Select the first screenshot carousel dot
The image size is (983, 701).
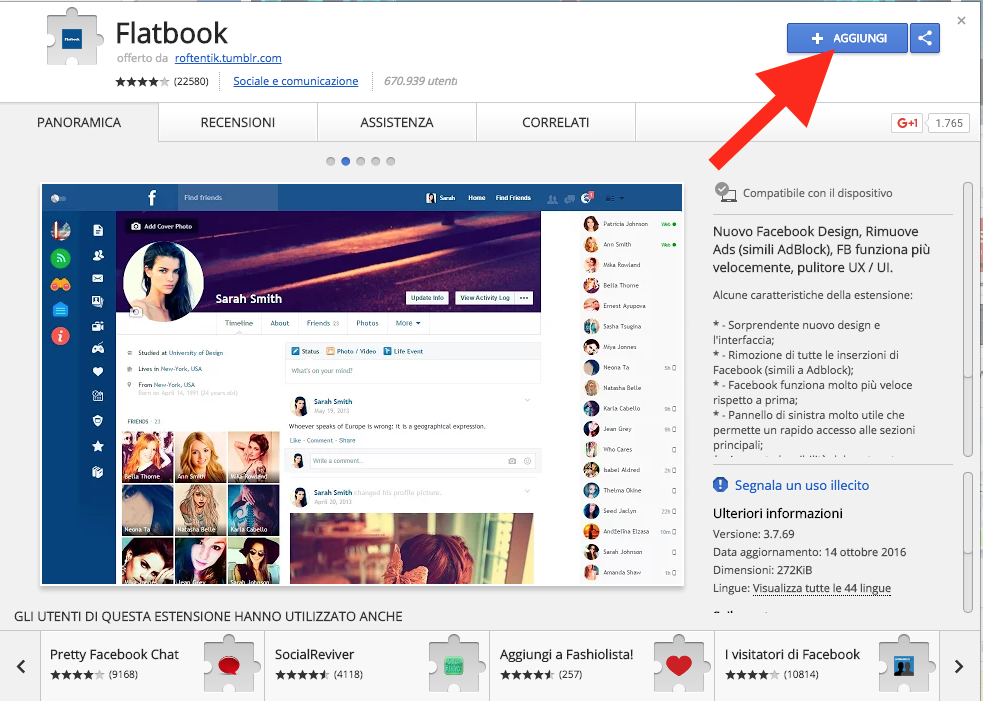[x=330, y=161]
